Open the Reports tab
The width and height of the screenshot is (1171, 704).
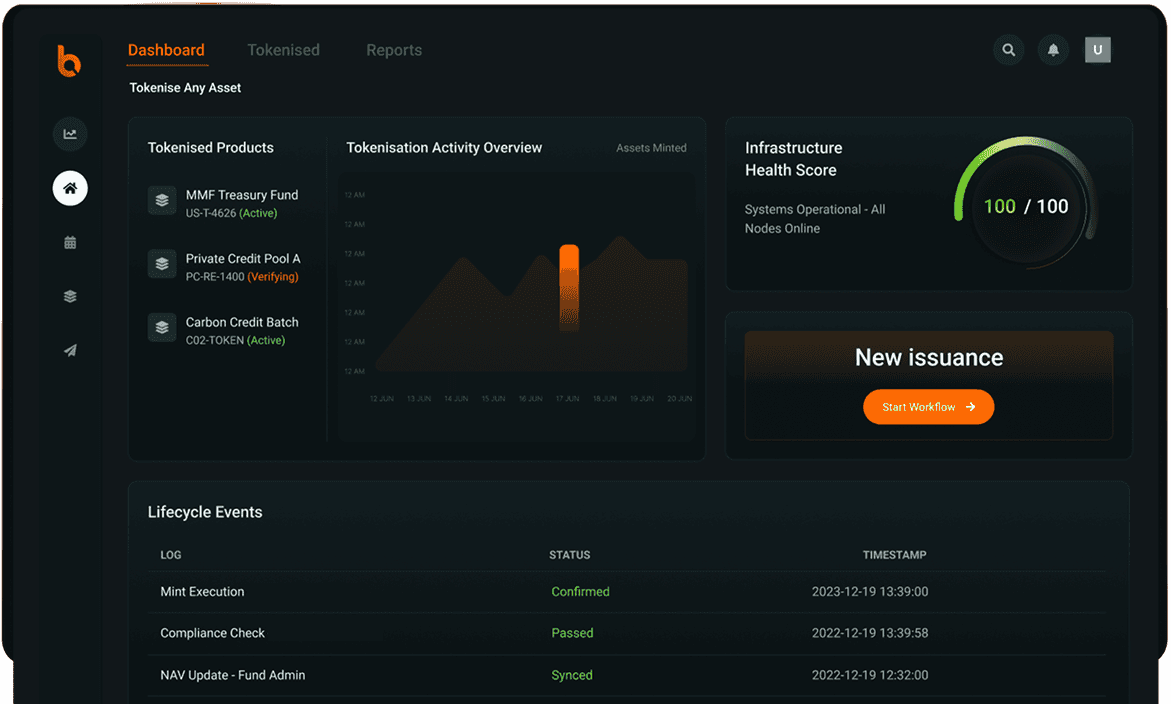tap(393, 49)
